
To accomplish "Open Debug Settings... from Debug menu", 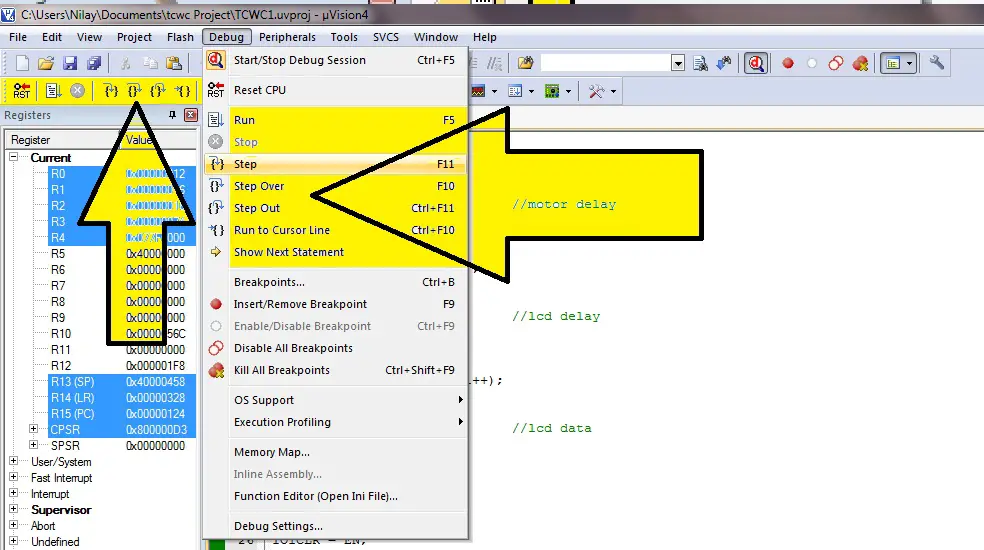I will click(x=336, y=526).
